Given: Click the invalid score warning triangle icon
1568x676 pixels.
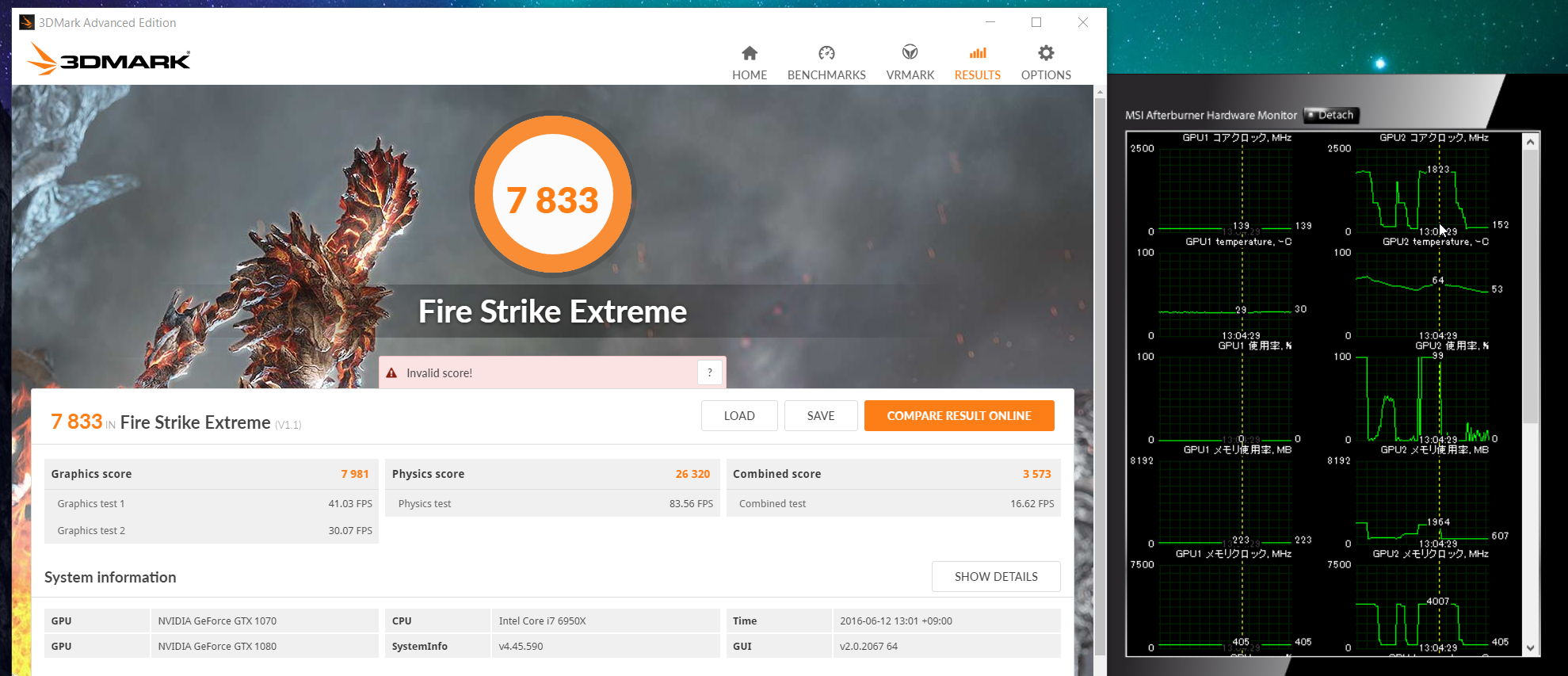Looking at the screenshot, I should pyautogui.click(x=391, y=372).
